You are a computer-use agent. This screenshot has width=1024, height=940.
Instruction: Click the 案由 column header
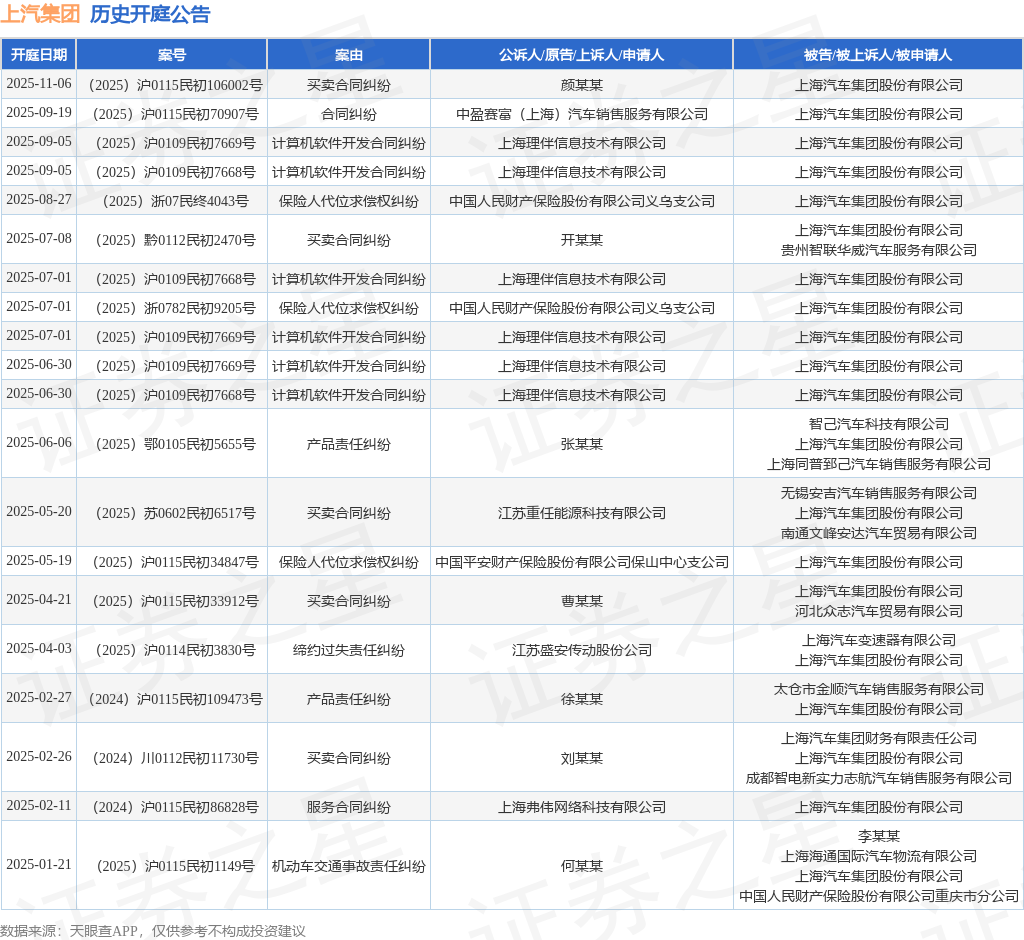click(349, 55)
